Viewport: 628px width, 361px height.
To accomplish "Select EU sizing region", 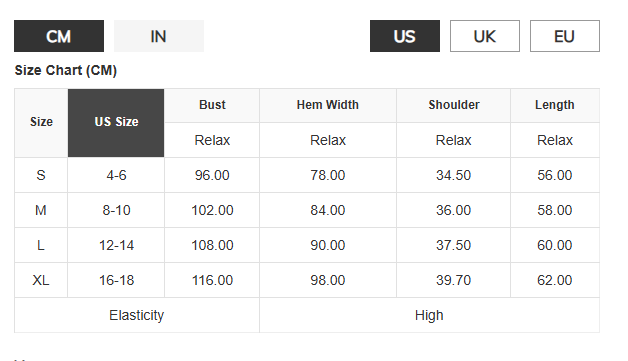I will pyautogui.click(x=565, y=36).
